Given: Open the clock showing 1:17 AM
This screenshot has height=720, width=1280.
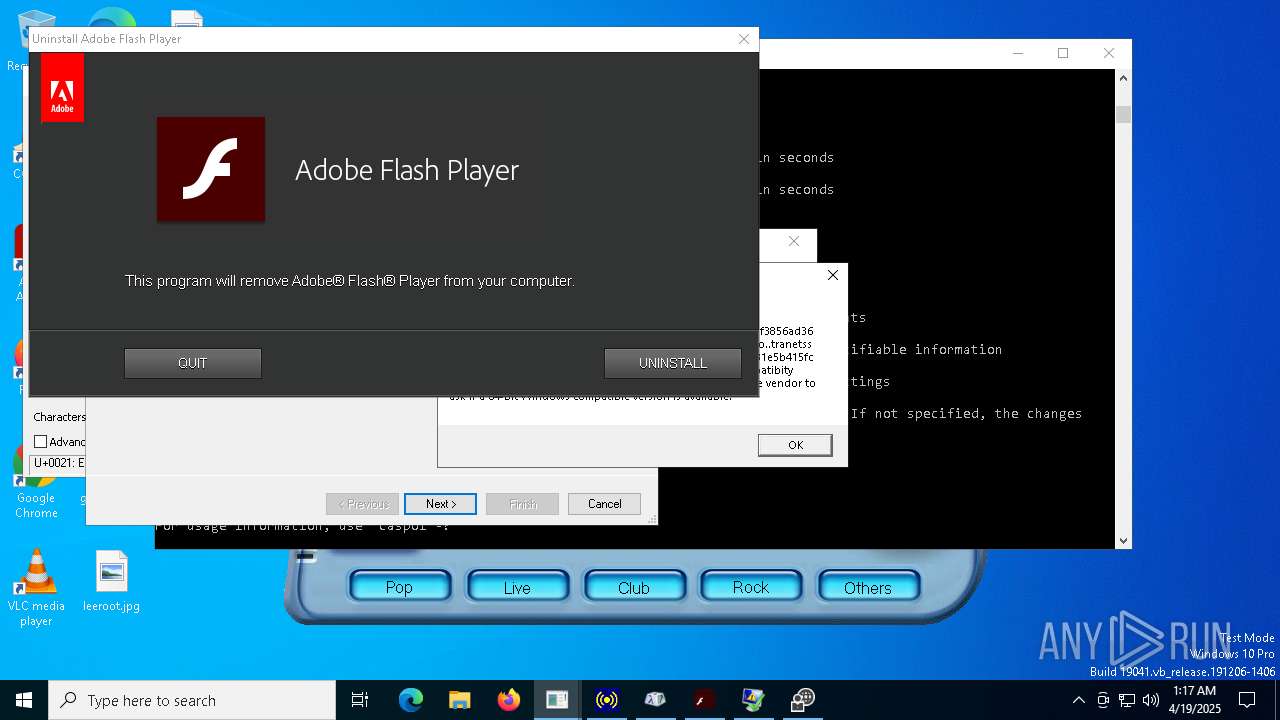Looking at the screenshot, I should [1194, 700].
